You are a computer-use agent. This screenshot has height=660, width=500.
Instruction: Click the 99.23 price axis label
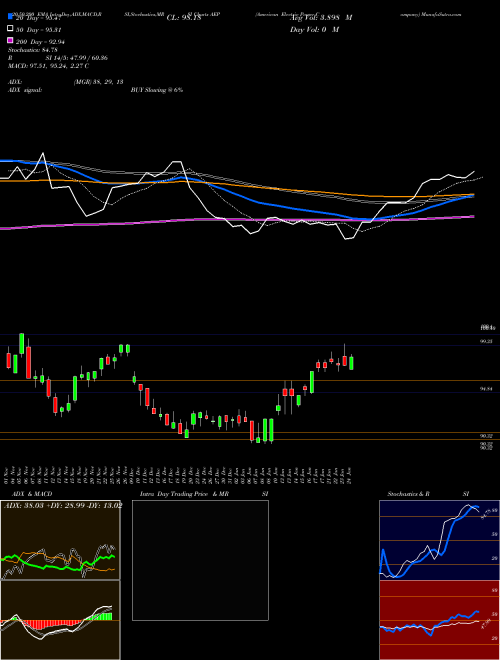pos(487,342)
